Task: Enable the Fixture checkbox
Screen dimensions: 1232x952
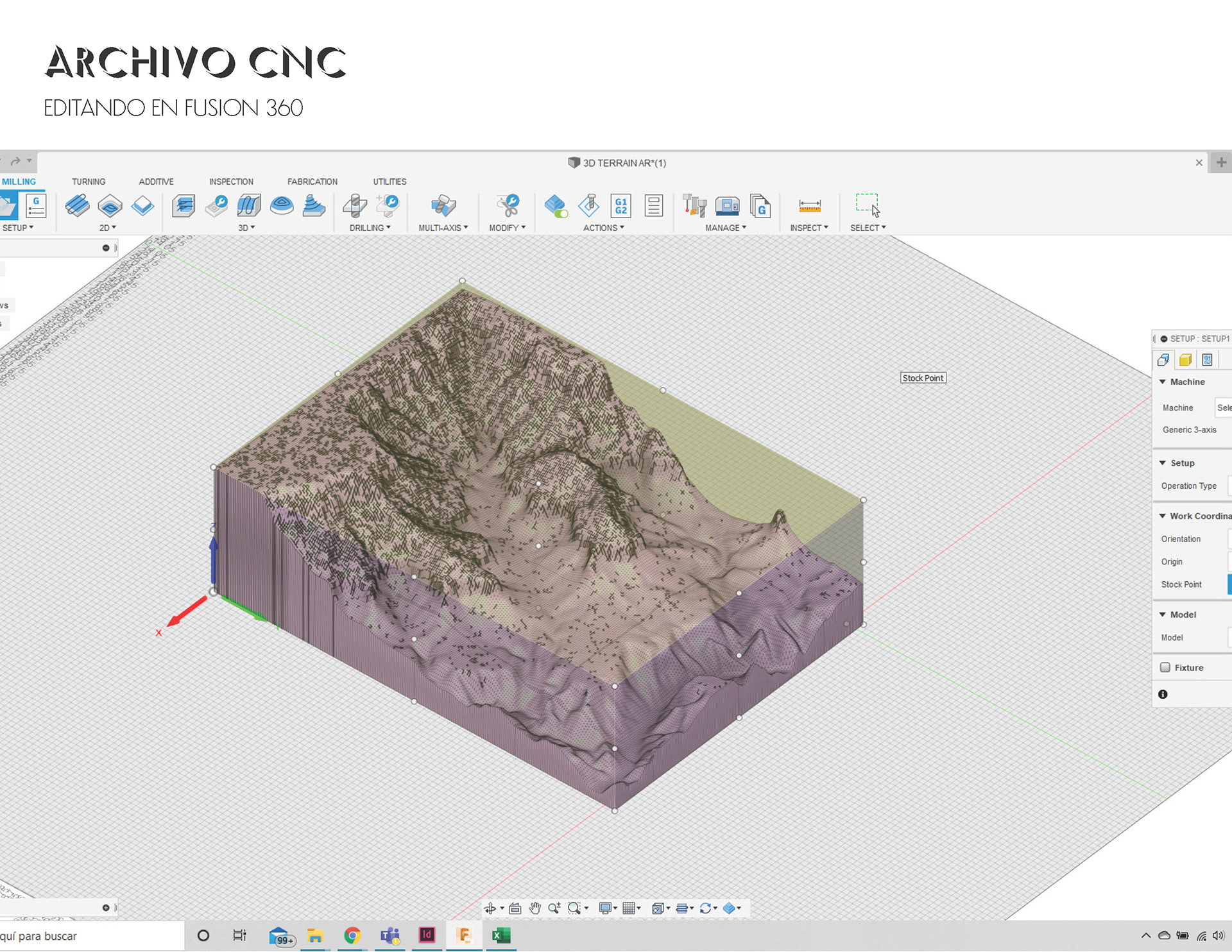Action: 1165,667
